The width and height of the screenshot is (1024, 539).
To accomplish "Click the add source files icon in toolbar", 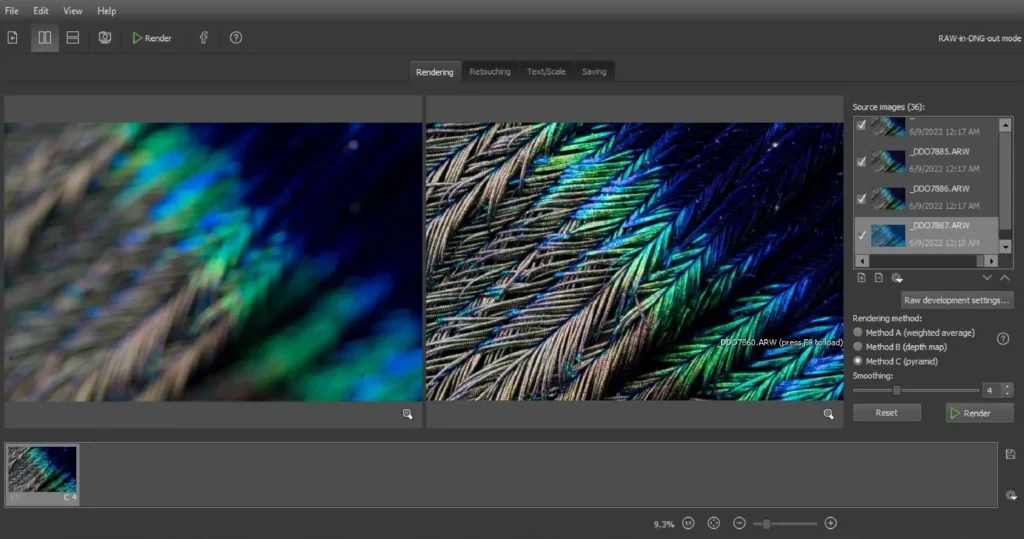I will 12,38.
